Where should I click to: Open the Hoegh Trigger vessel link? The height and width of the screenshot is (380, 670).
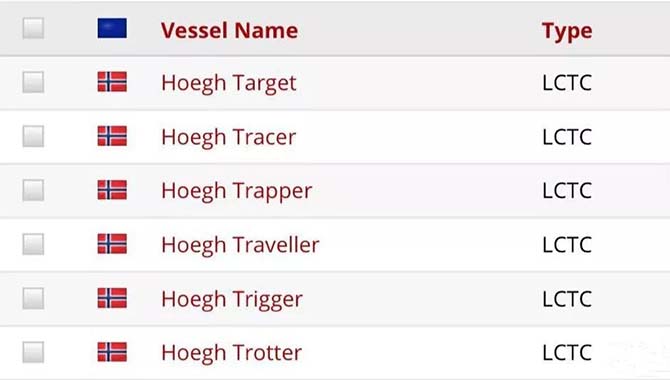(232, 299)
